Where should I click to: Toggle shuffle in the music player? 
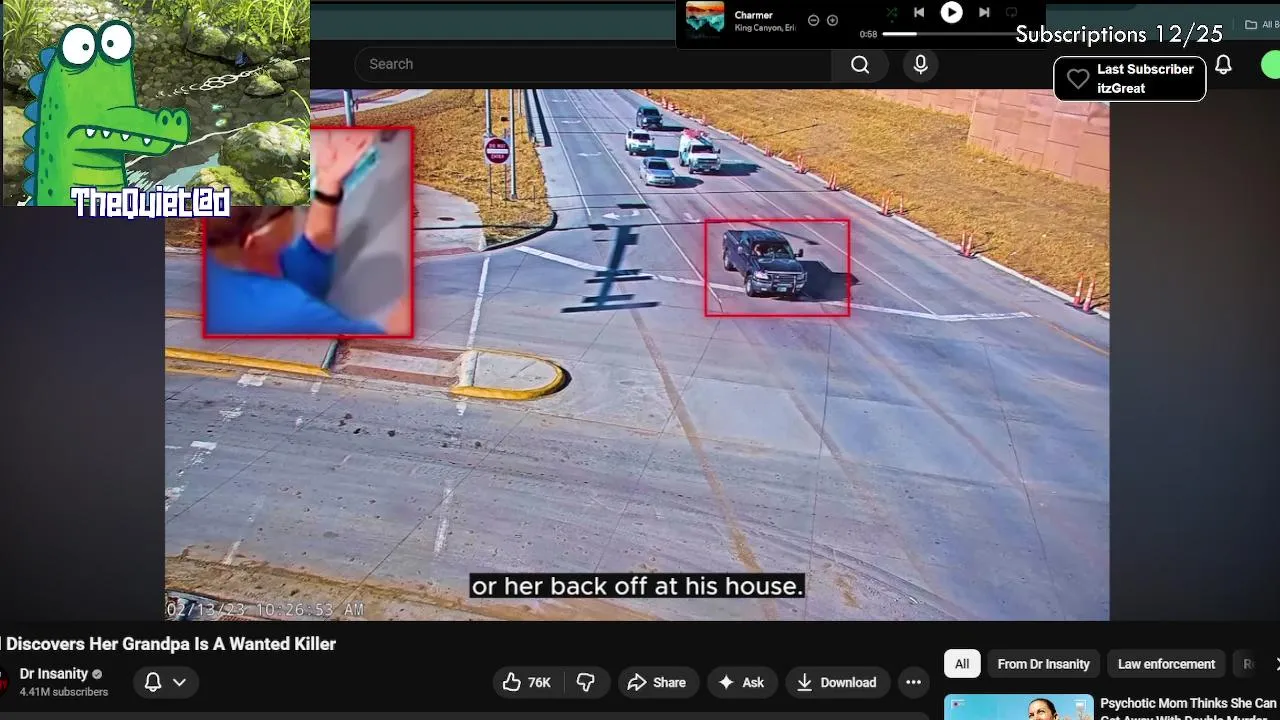click(x=891, y=12)
